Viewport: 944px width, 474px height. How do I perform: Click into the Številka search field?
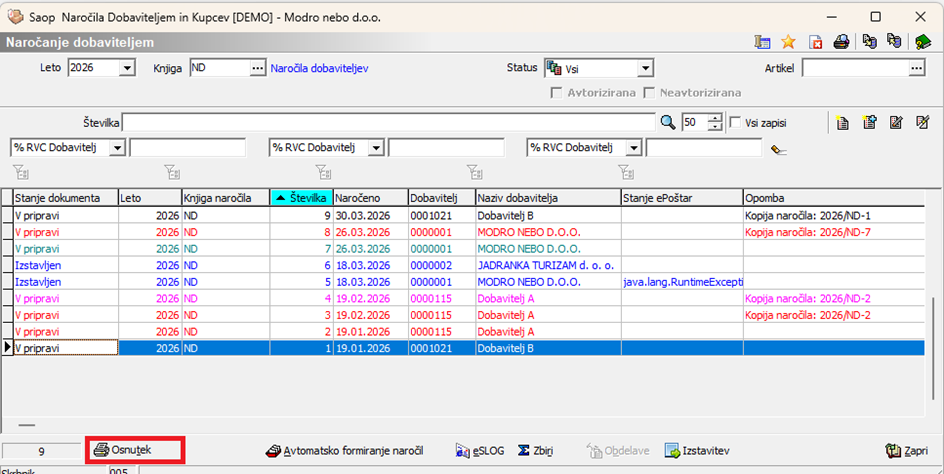coord(388,122)
